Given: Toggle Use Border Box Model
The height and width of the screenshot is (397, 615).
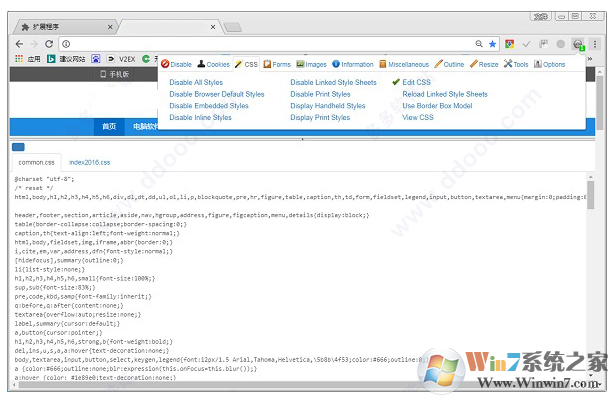Looking at the screenshot, I should (x=437, y=106).
